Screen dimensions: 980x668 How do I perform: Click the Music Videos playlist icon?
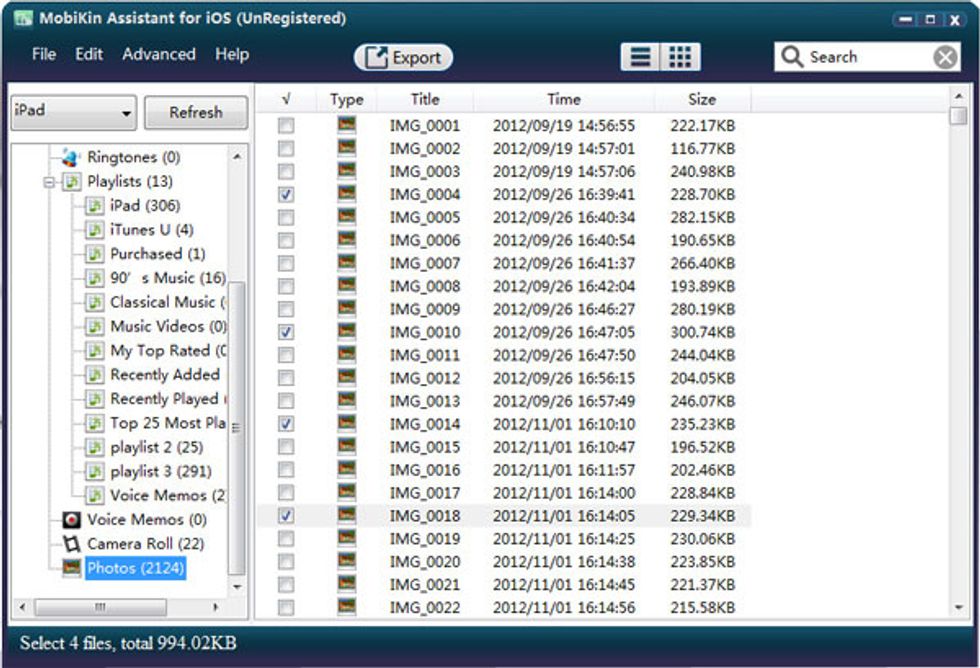coord(94,327)
